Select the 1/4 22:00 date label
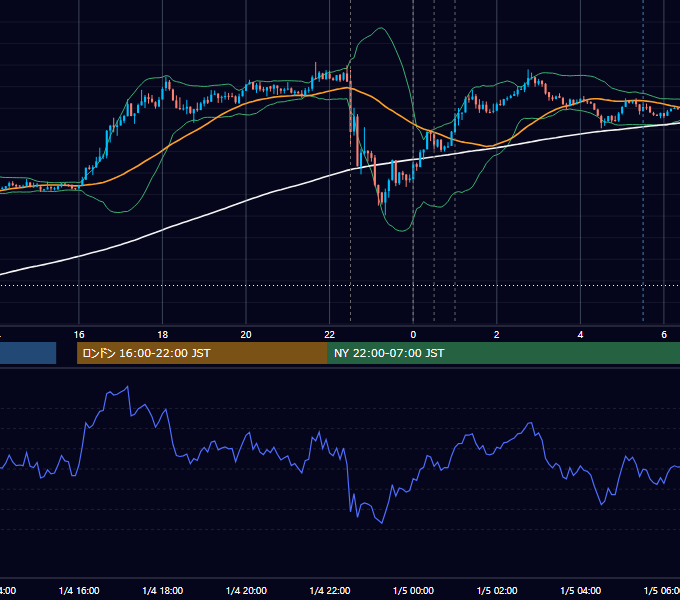The width and height of the screenshot is (680, 600). coord(330,591)
